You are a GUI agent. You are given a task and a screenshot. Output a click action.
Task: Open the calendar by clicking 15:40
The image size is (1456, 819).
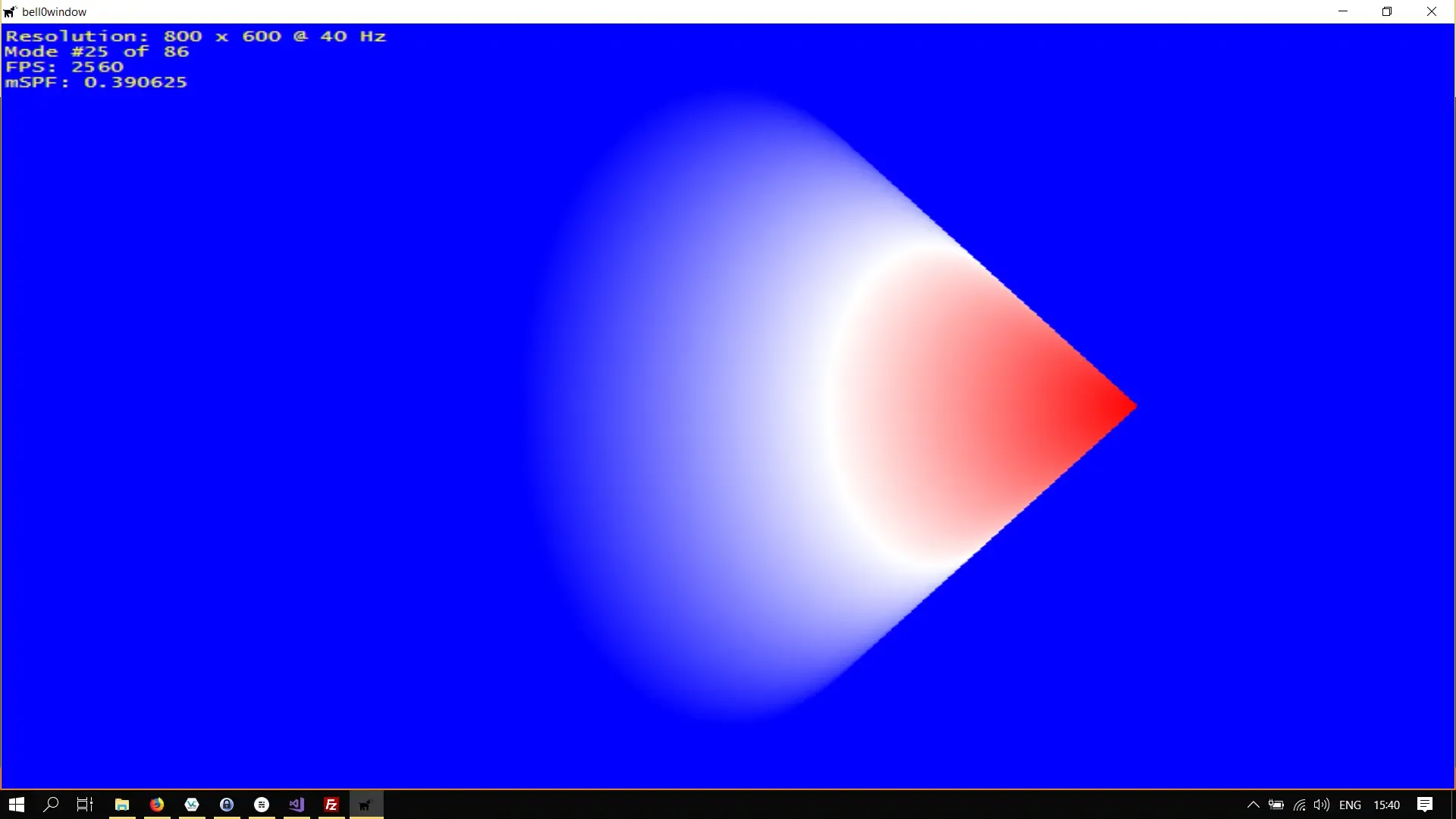1388,805
